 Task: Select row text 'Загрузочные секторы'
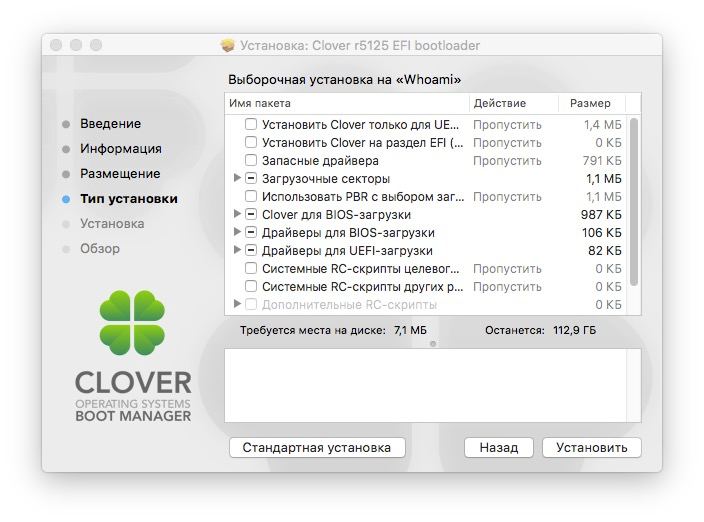tap(326, 179)
